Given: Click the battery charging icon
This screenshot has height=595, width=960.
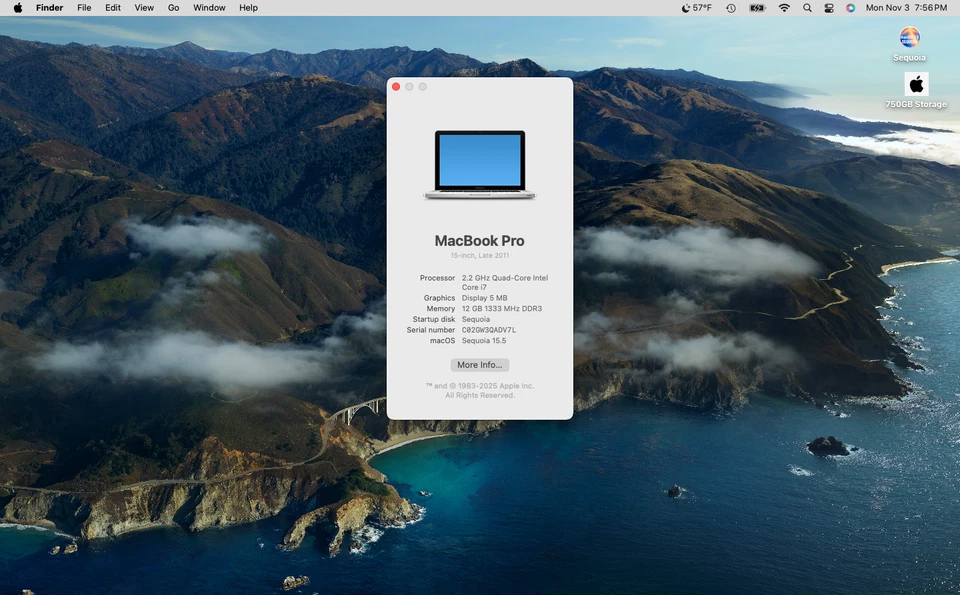Looking at the screenshot, I should (757, 8).
